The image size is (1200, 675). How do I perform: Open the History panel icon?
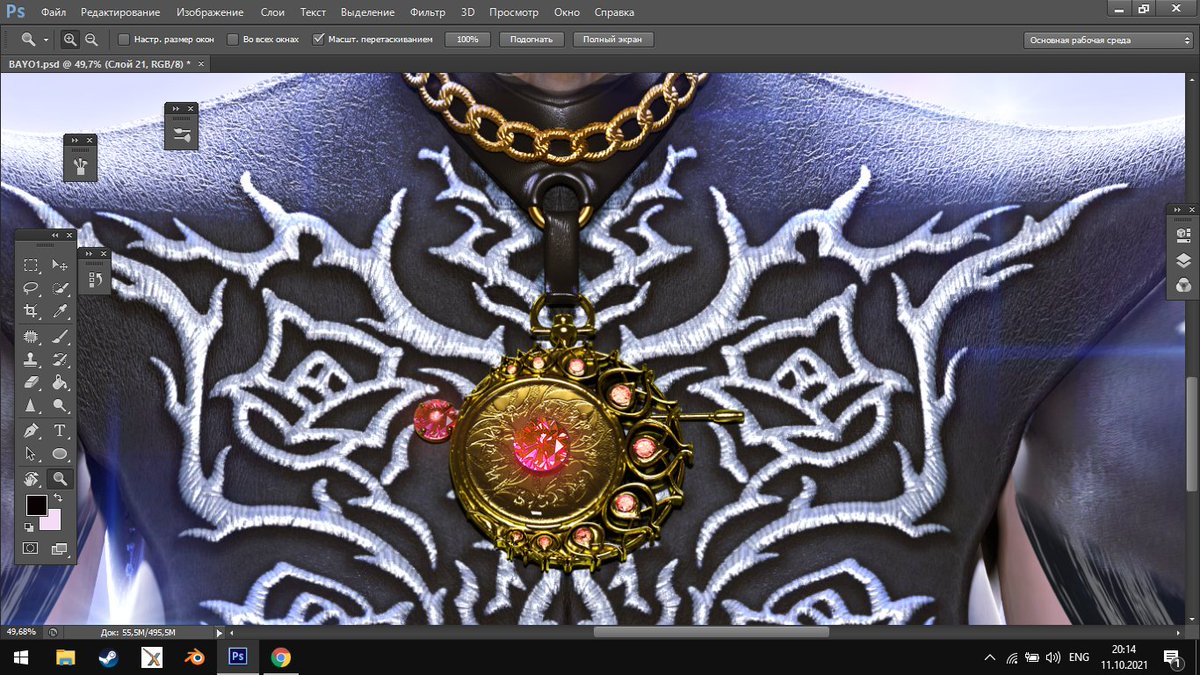tap(93, 279)
